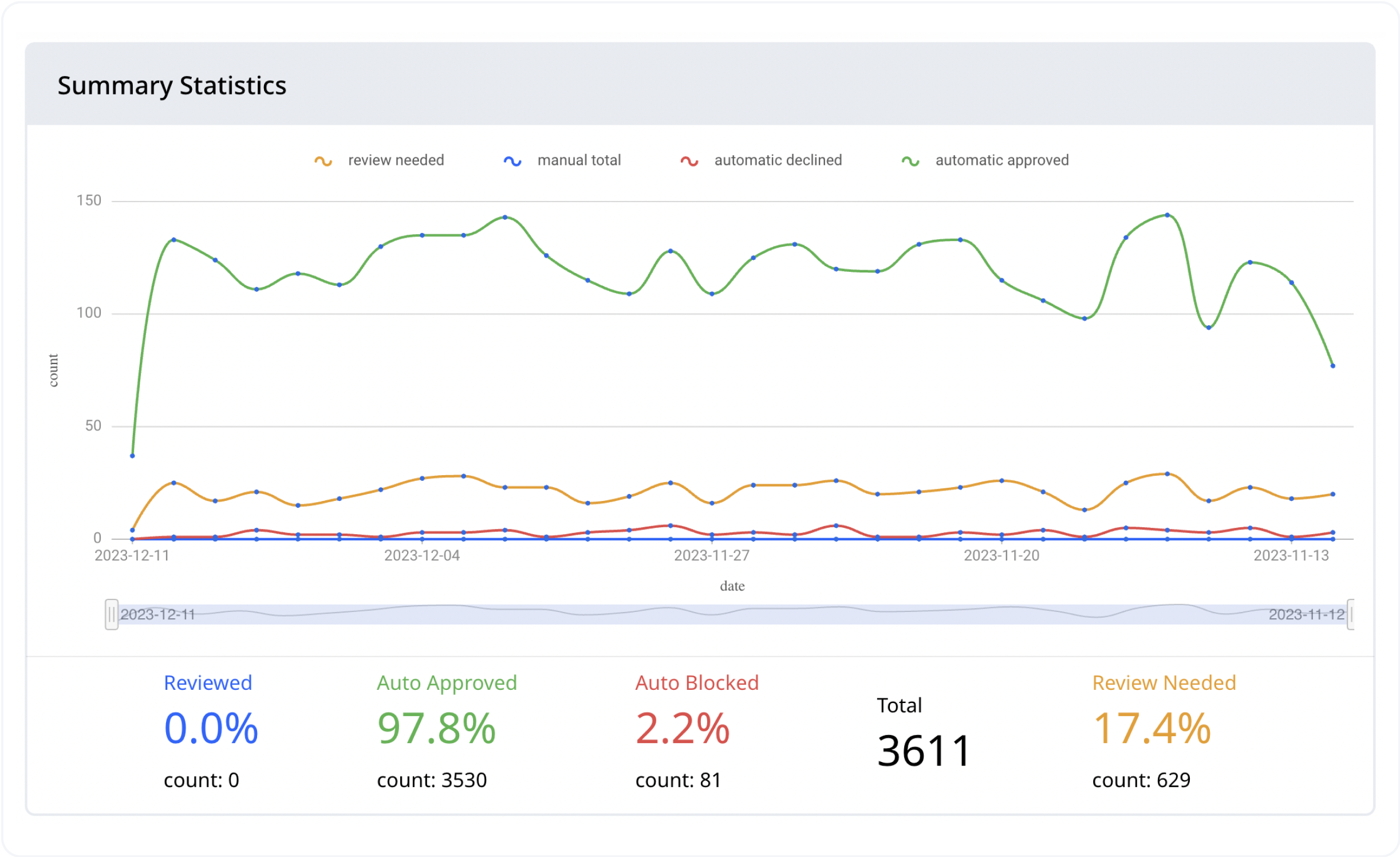Grab the right range slider handle at 2023-11-12
1400x857 pixels.
(x=1351, y=614)
